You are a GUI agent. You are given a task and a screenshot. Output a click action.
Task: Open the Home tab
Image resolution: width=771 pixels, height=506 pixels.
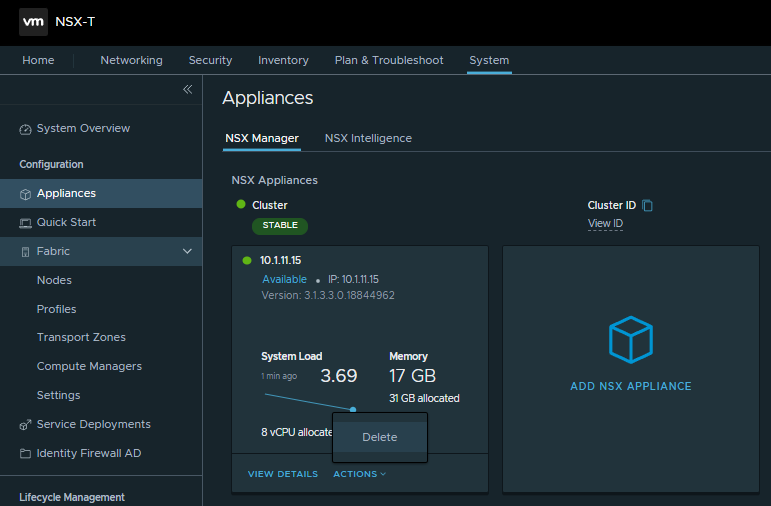(x=38, y=60)
